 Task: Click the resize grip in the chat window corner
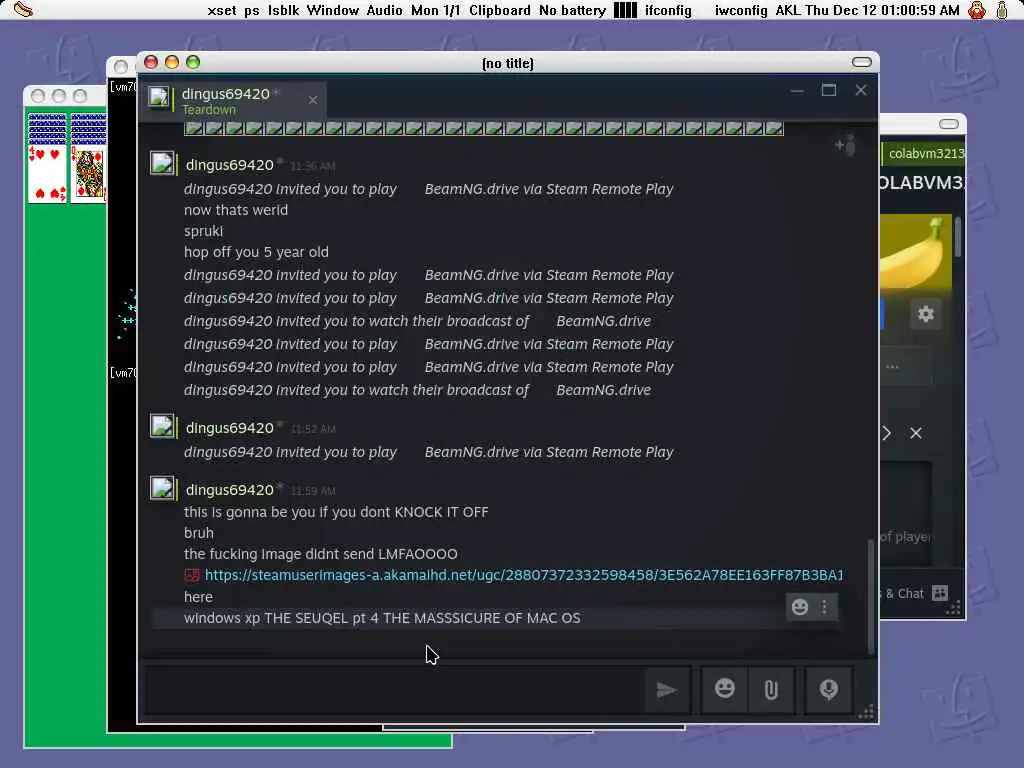[x=867, y=712]
